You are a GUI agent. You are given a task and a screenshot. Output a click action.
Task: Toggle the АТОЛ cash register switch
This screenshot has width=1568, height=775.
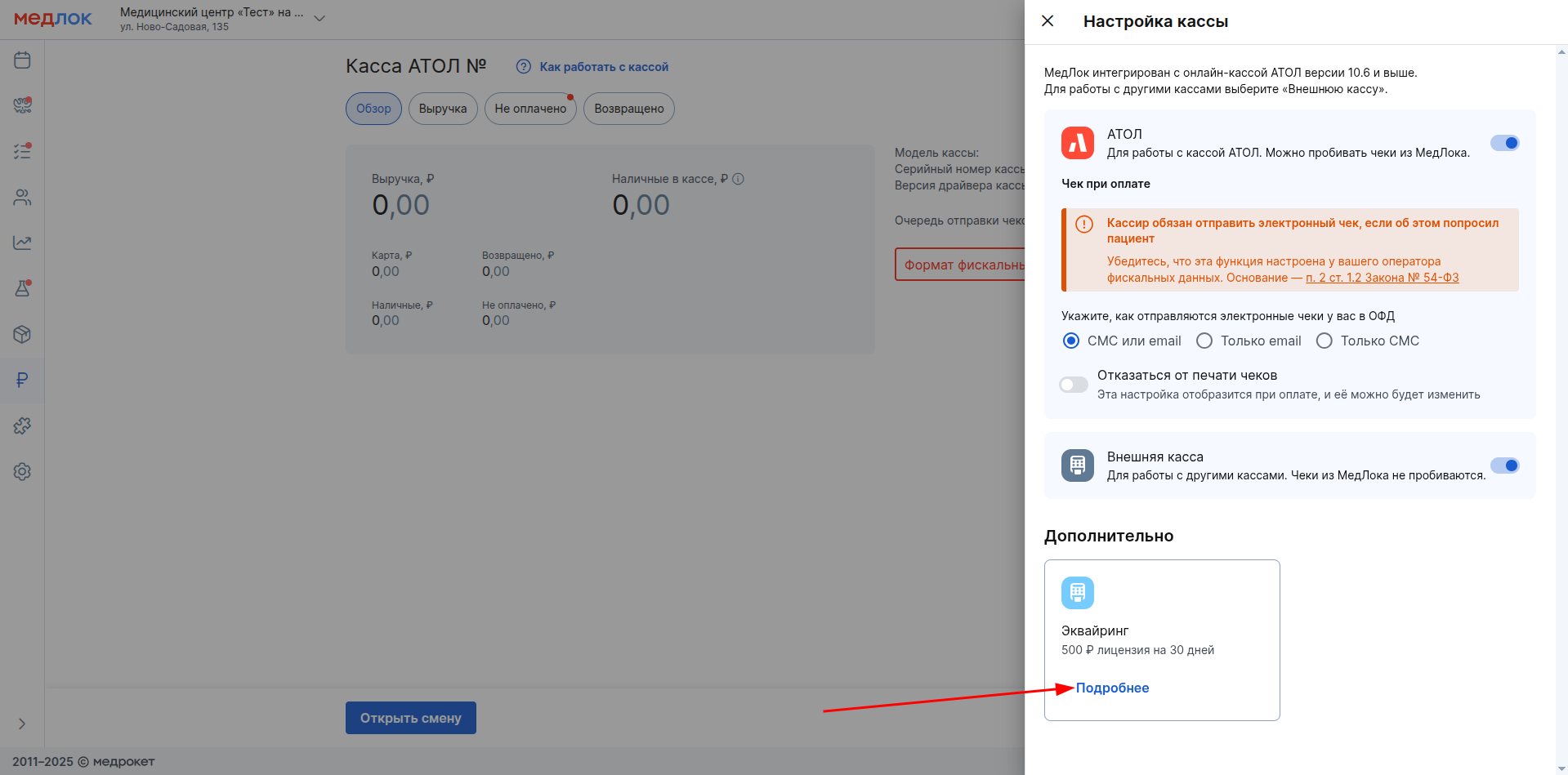(x=1505, y=143)
